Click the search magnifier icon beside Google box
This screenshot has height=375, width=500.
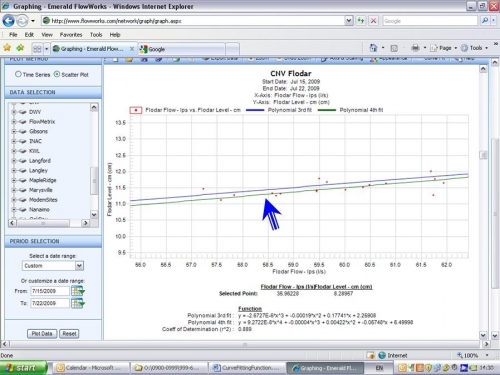485,21
